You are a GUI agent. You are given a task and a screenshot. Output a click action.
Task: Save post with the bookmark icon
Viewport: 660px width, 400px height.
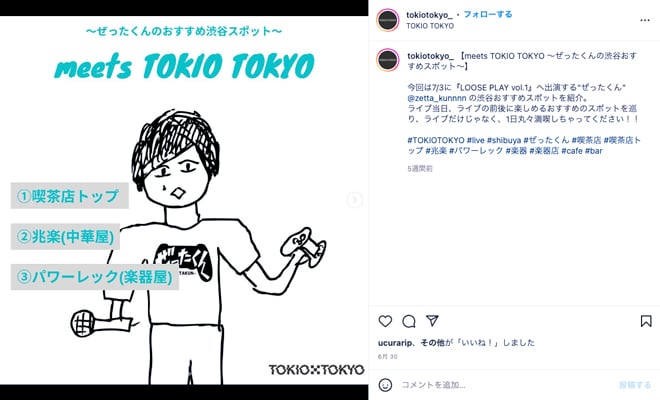point(646,321)
